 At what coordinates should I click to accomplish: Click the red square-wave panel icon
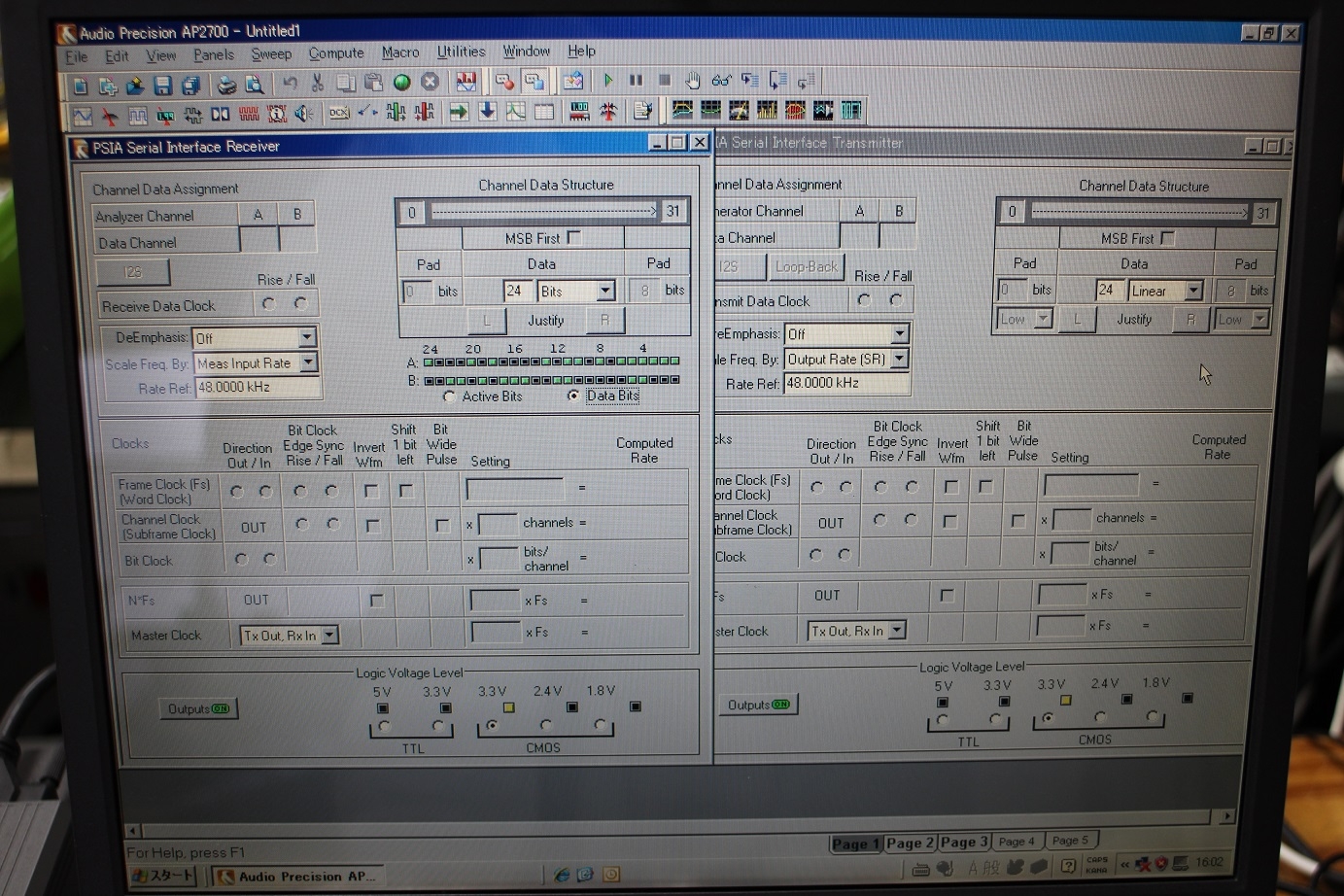click(x=249, y=115)
